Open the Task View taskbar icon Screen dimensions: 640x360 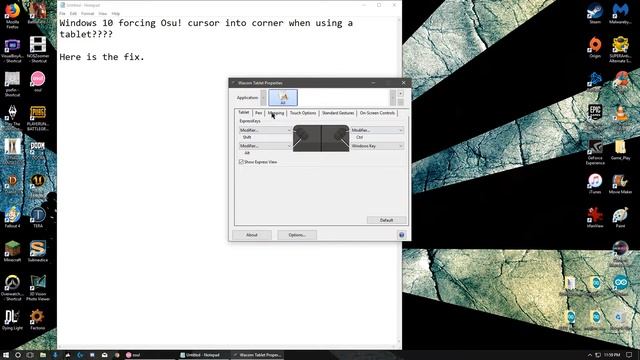coord(30,355)
